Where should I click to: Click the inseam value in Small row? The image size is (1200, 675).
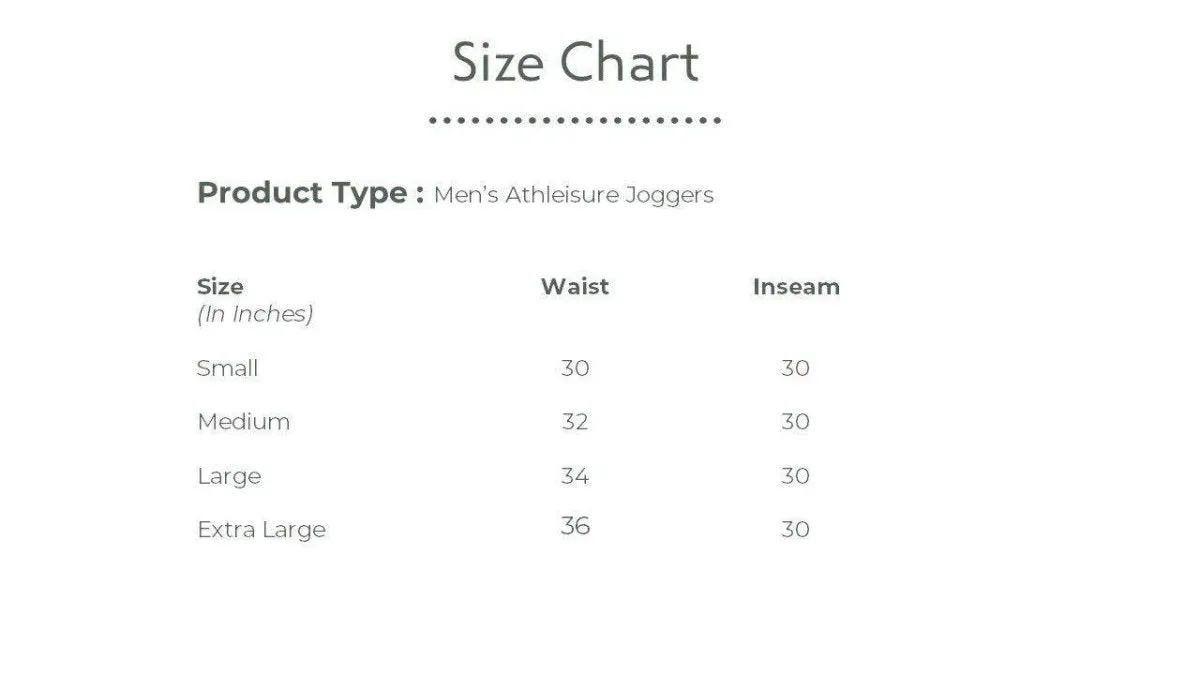[x=795, y=368]
